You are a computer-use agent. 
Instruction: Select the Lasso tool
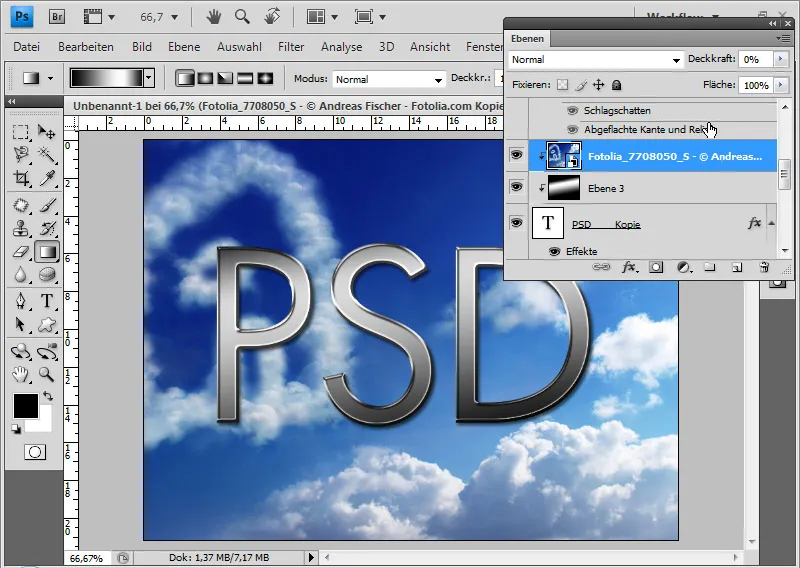[x=20, y=154]
